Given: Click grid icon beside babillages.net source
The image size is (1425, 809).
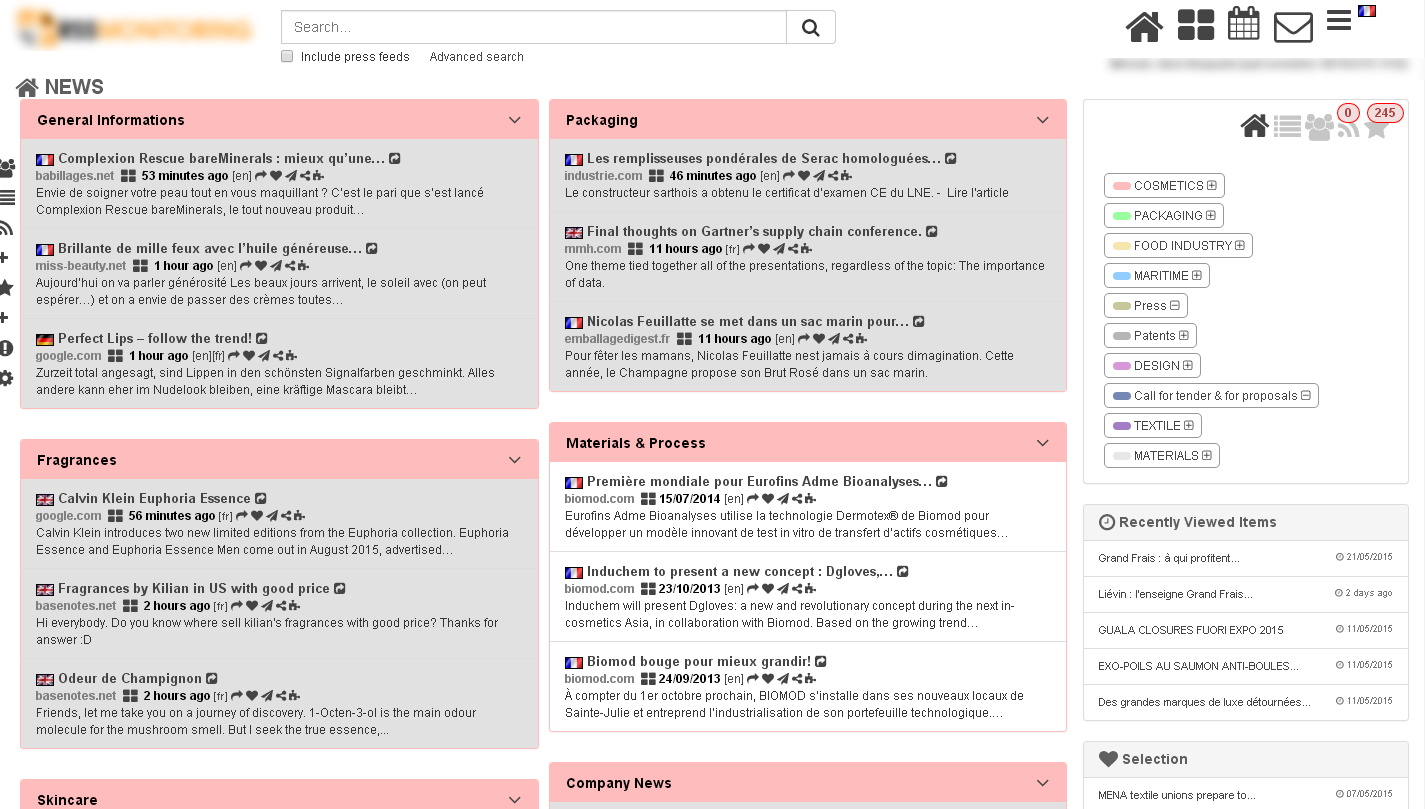Looking at the screenshot, I should pos(128,176).
